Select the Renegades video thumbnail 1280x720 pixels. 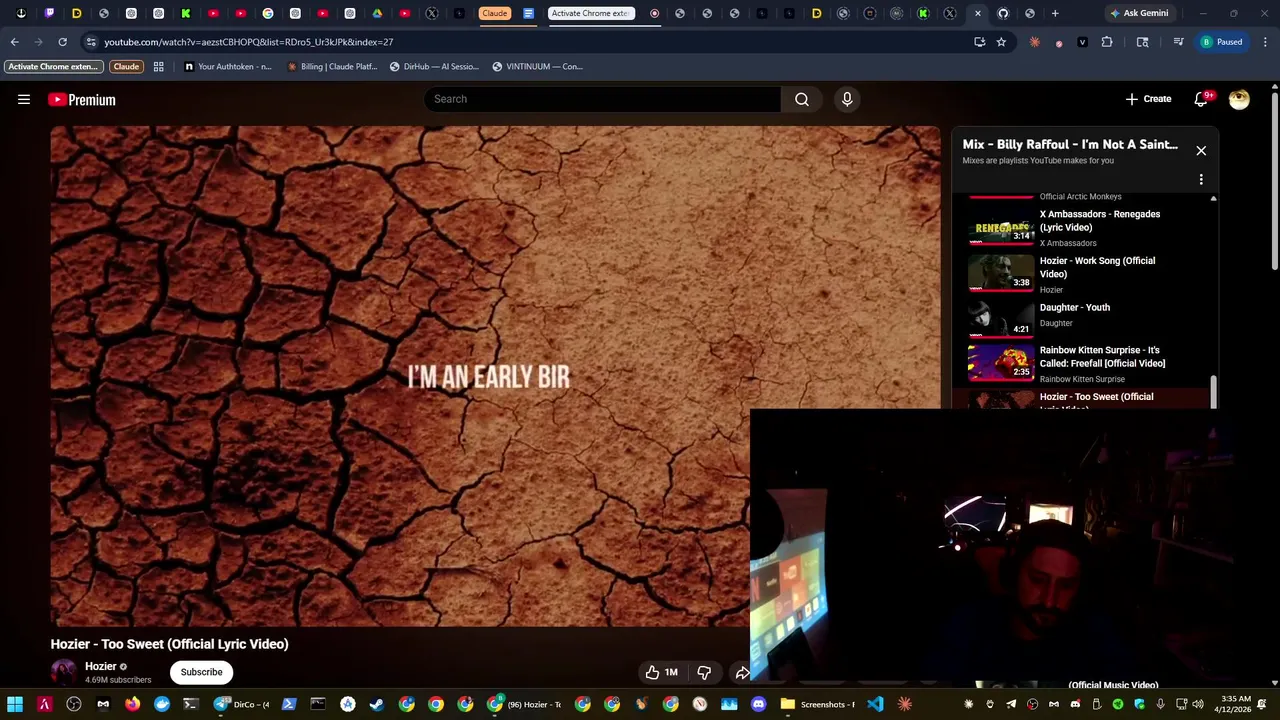(x=1001, y=227)
